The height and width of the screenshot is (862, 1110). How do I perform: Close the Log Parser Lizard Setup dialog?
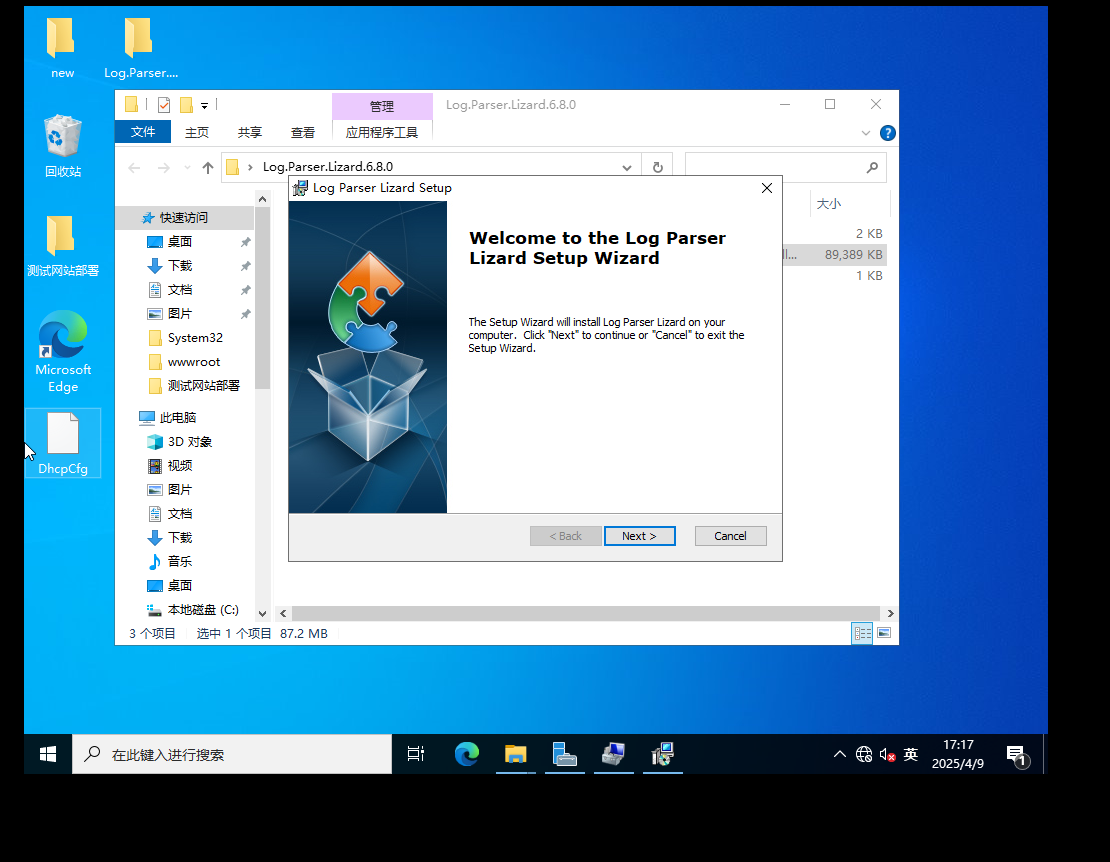[x=767, y=188]
